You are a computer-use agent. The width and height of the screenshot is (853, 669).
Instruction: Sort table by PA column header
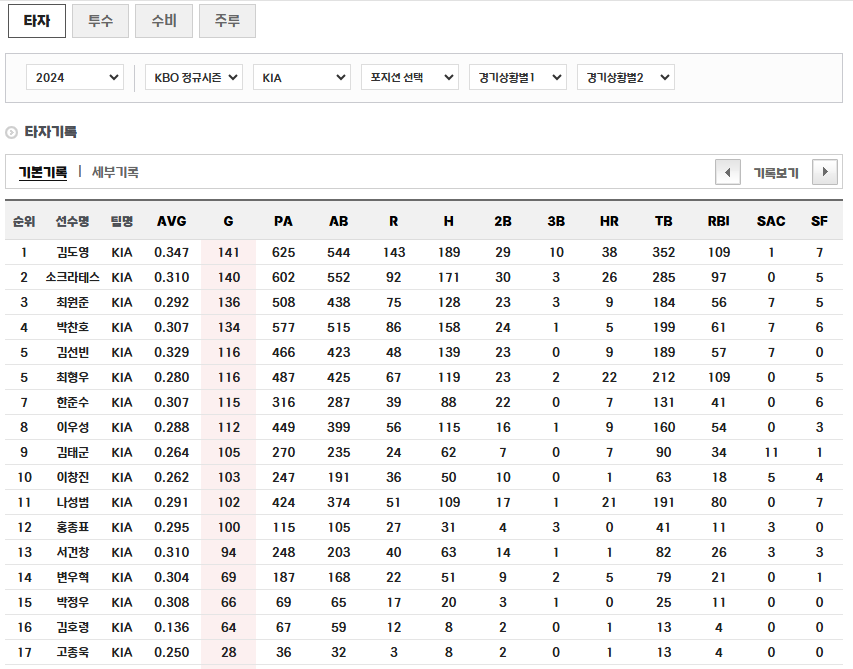(283, 221)
